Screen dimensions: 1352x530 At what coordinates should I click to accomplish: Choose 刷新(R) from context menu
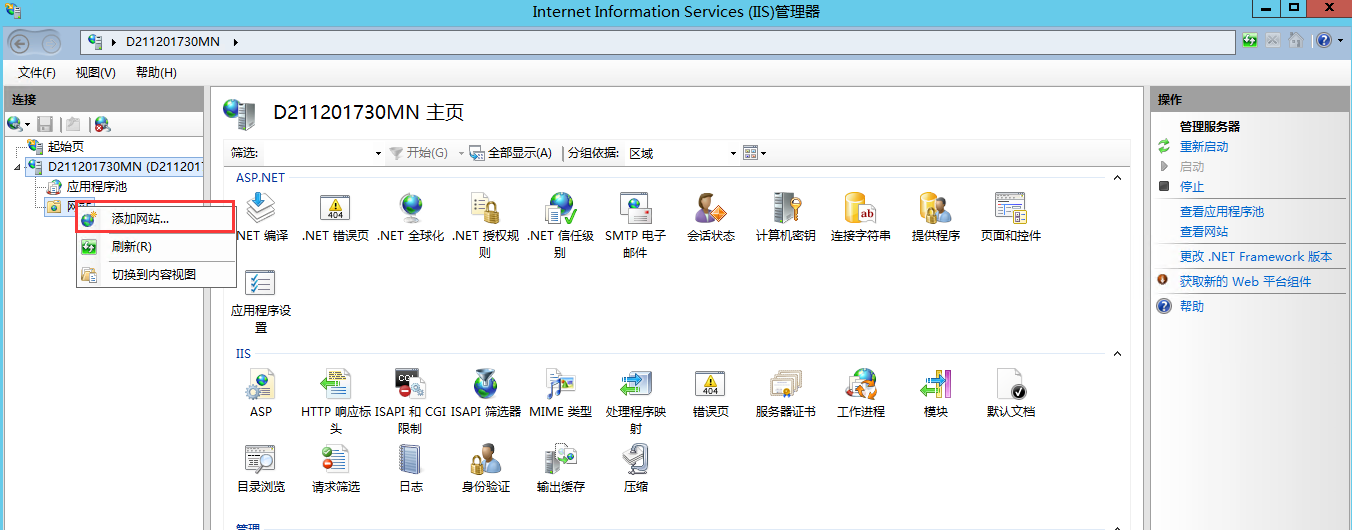coord(156,246)
